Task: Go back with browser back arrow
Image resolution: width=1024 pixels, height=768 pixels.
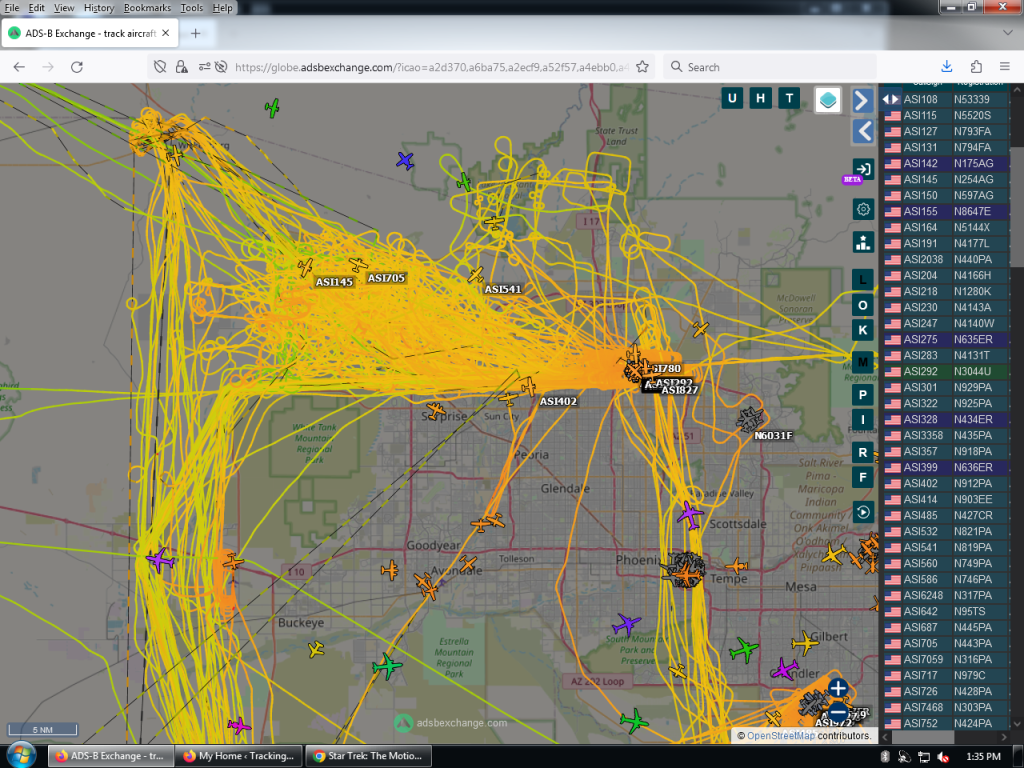Action: tap(19, 67)
